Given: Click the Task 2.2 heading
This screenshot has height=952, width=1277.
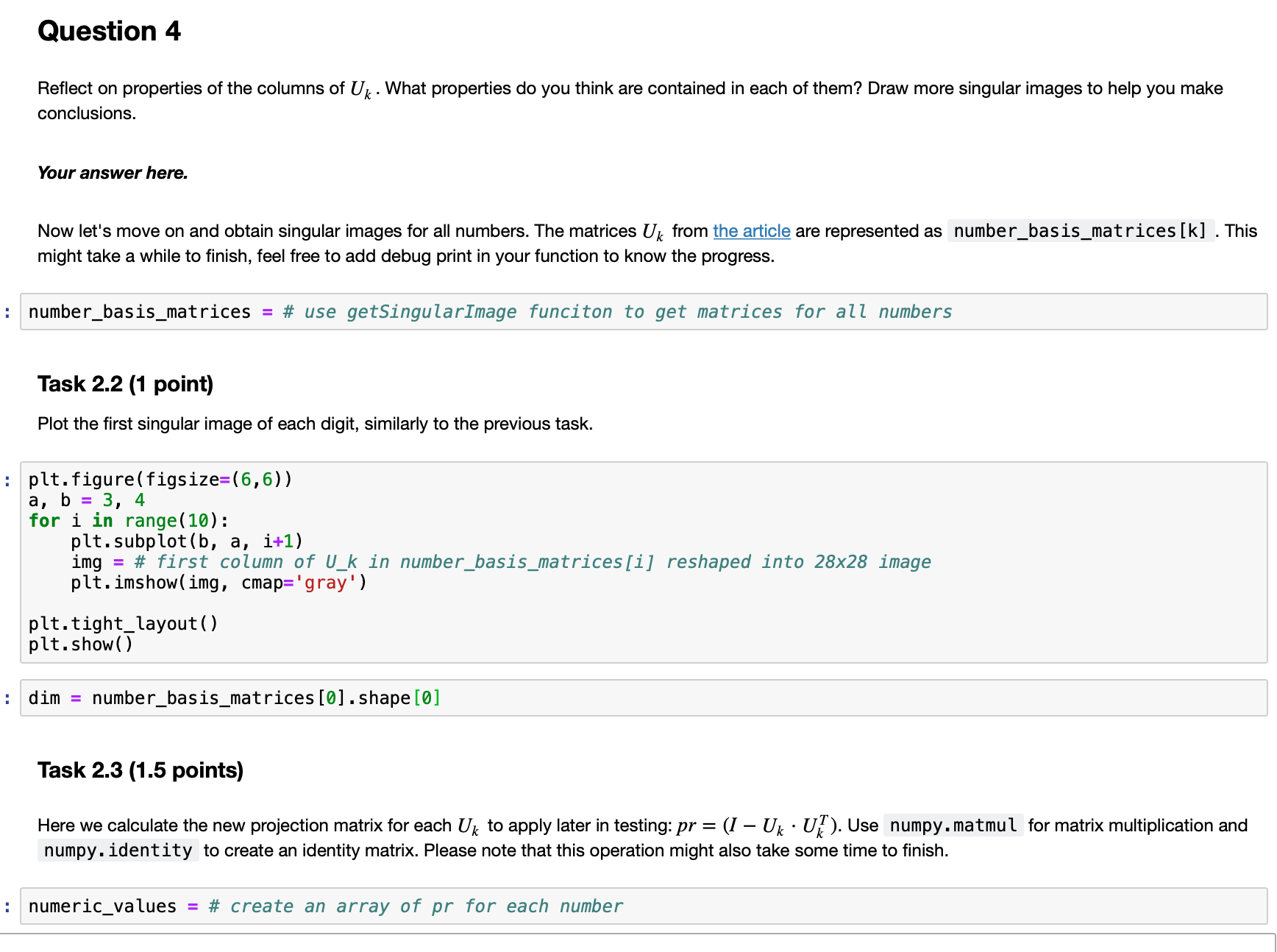Looking at the screenshot, I should (125, 383).
